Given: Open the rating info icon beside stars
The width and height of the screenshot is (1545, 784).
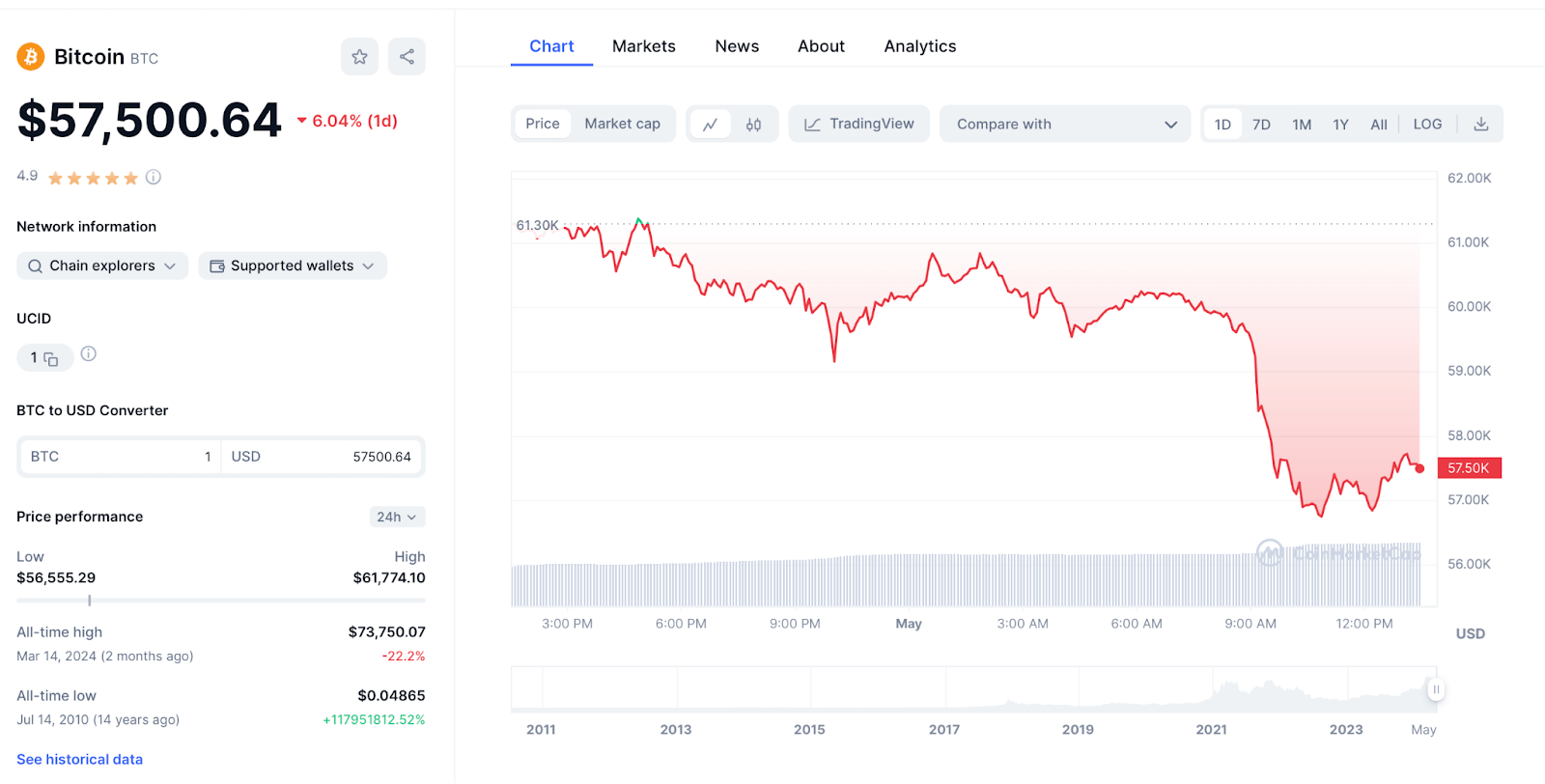Looking at the screenshot, I should (154, 177).
